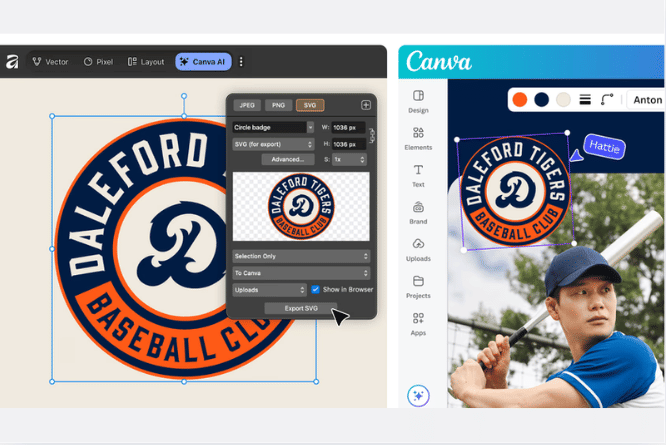Pick the navy blue color swatch
The width and height of the screenshot is (666, 445).
(x=542, y=100)
